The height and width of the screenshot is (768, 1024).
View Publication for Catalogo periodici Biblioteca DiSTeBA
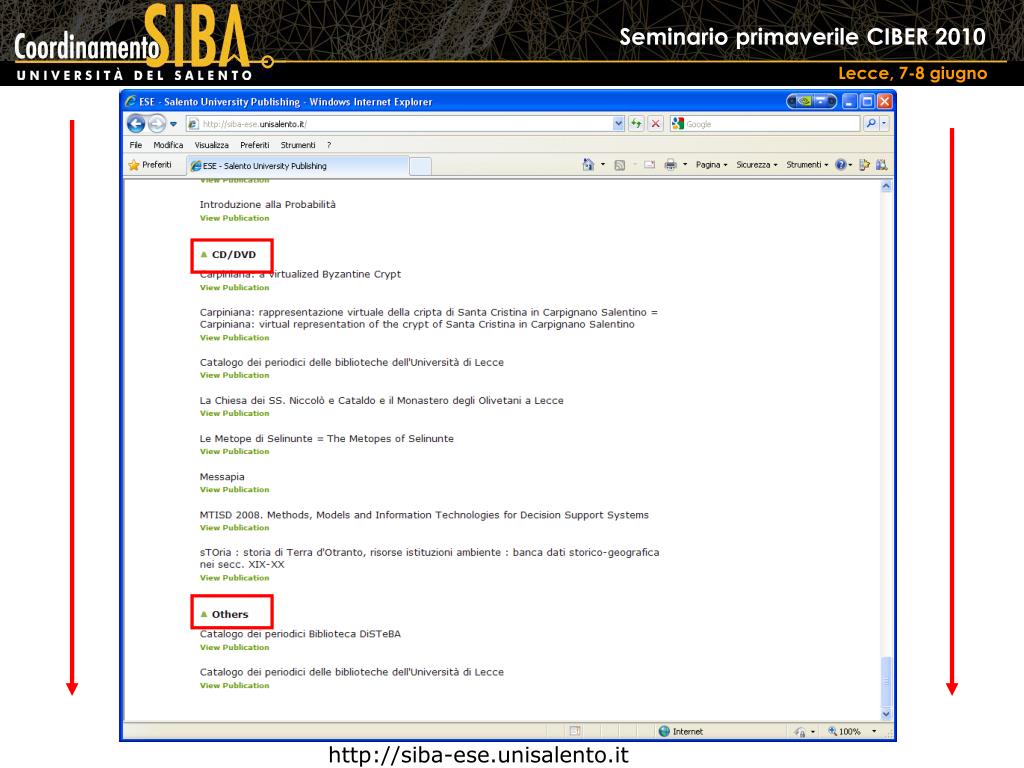pos(234,647)
